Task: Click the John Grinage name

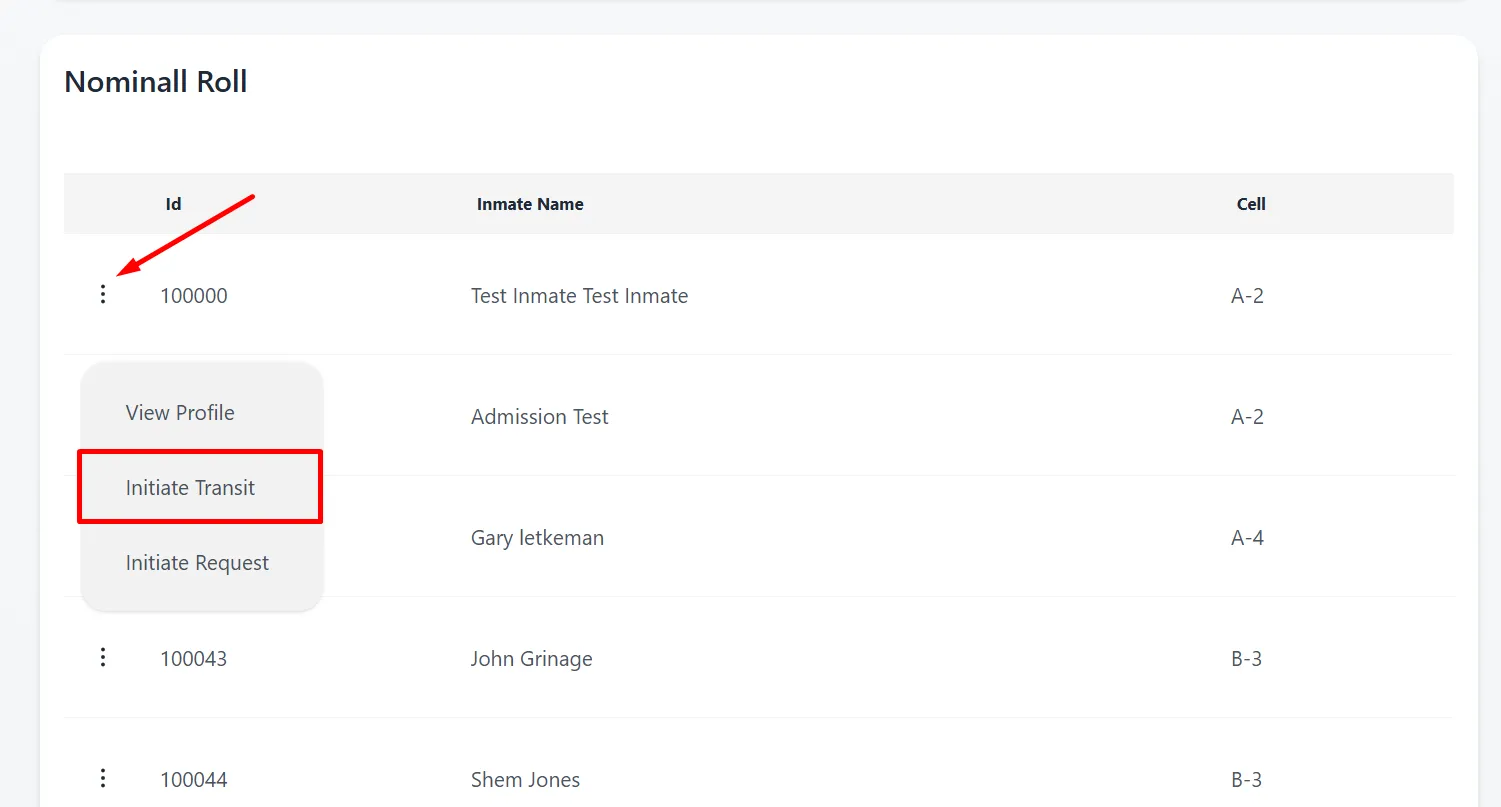Action: point(531,659)
